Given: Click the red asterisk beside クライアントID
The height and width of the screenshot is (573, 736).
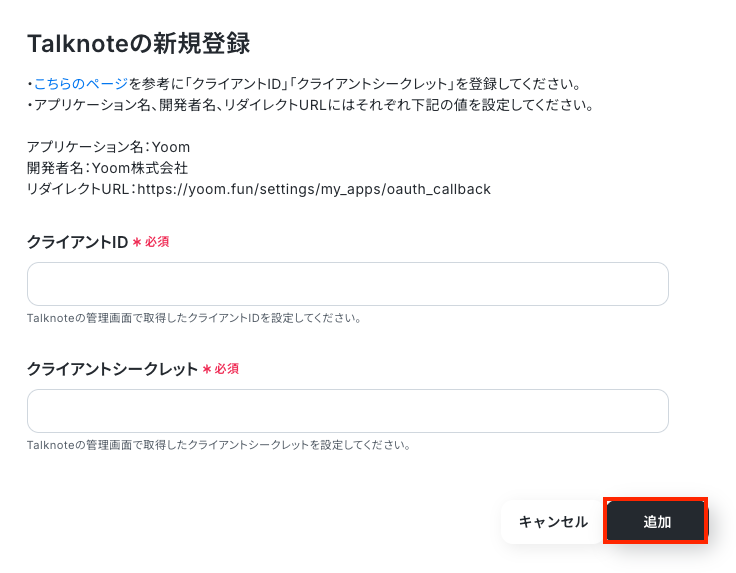Looking at the screenshot, I should click(137, 242).
